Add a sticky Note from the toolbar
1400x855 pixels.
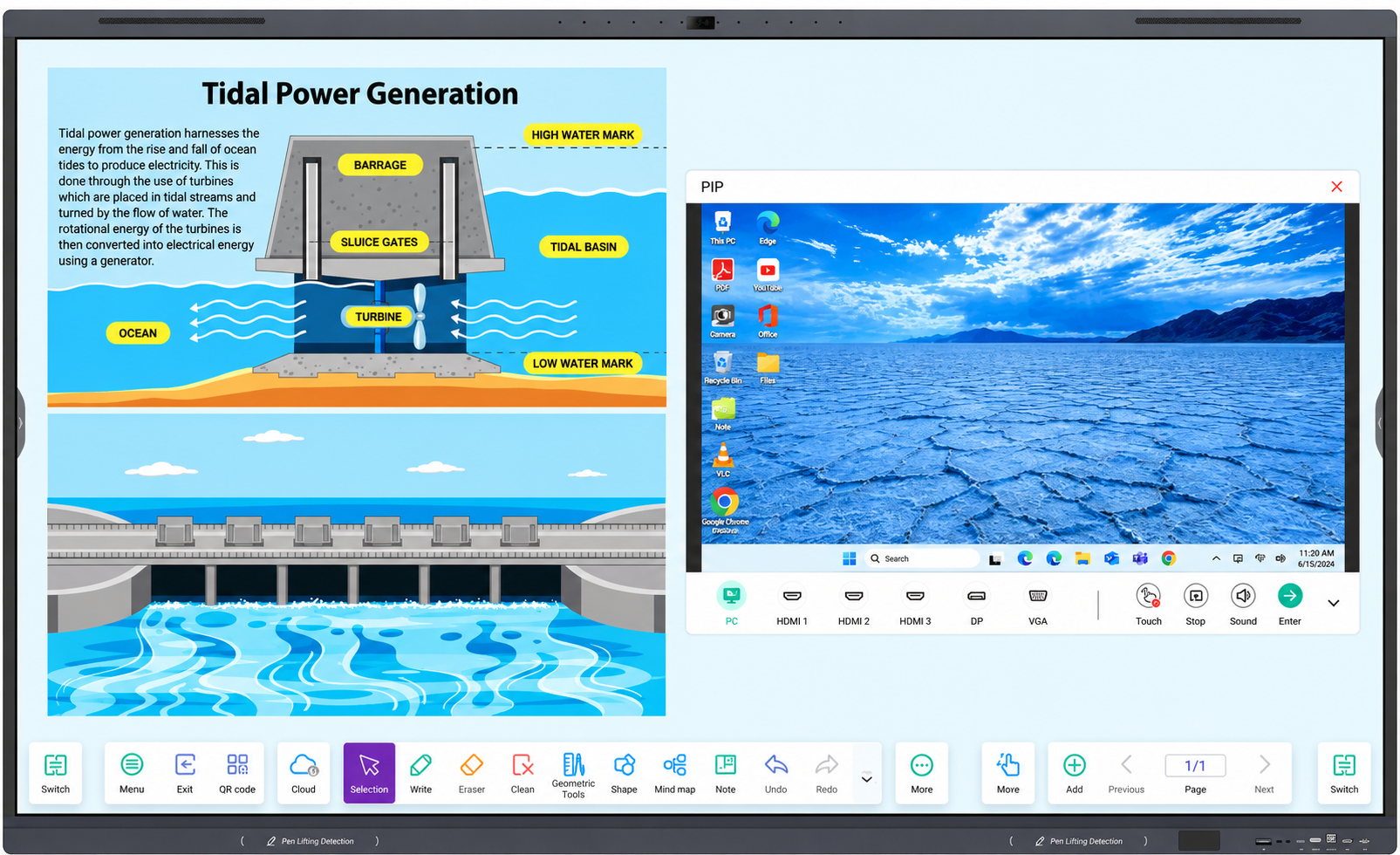click(x=725, y=773)
